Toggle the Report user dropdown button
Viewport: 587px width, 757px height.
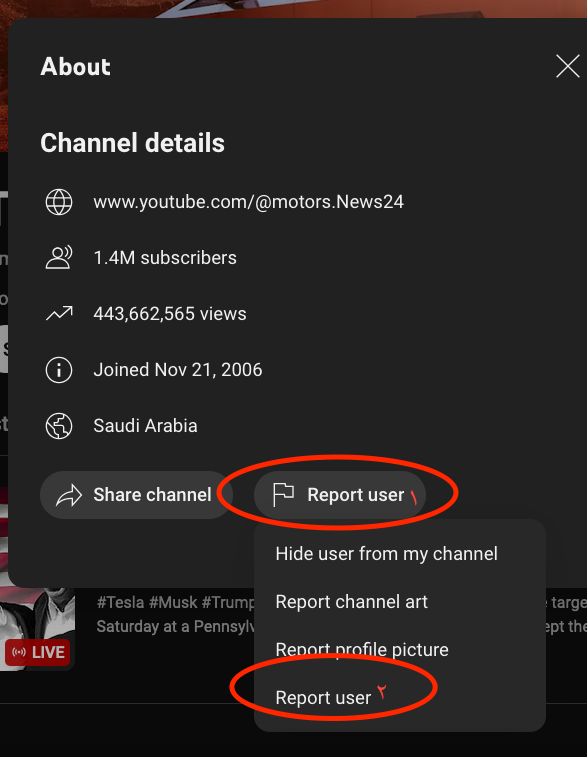(340, 495)
